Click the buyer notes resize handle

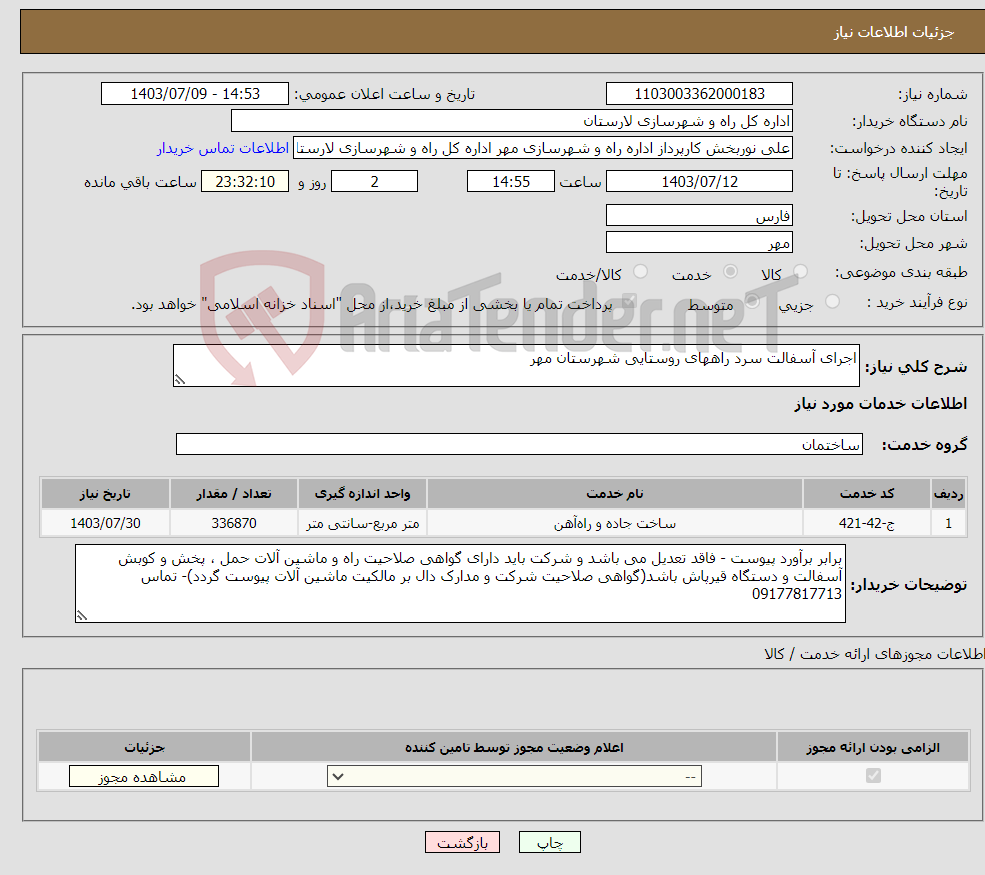pyautogui.click(x=82, y=616)
